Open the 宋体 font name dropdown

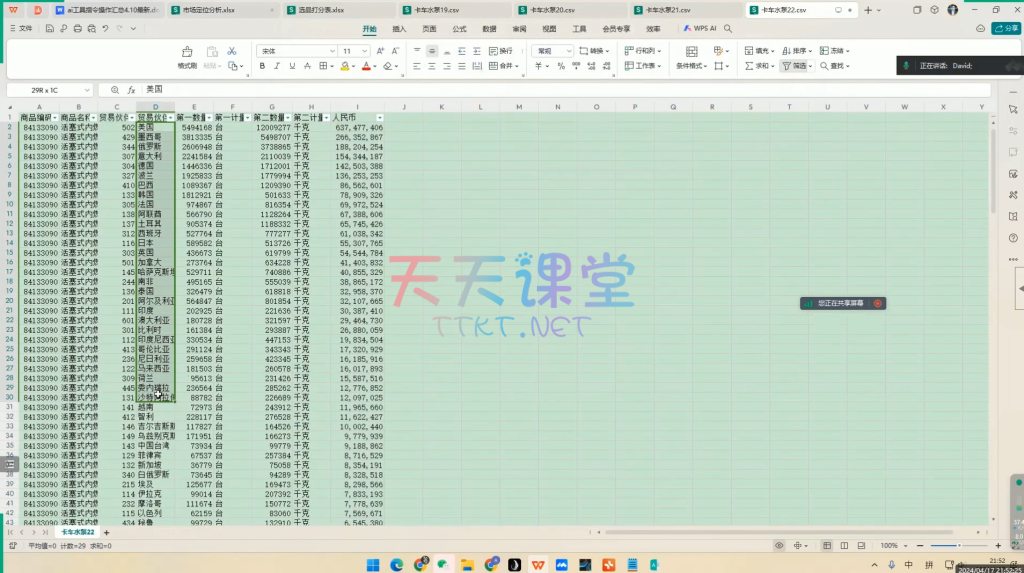(295, 51)
